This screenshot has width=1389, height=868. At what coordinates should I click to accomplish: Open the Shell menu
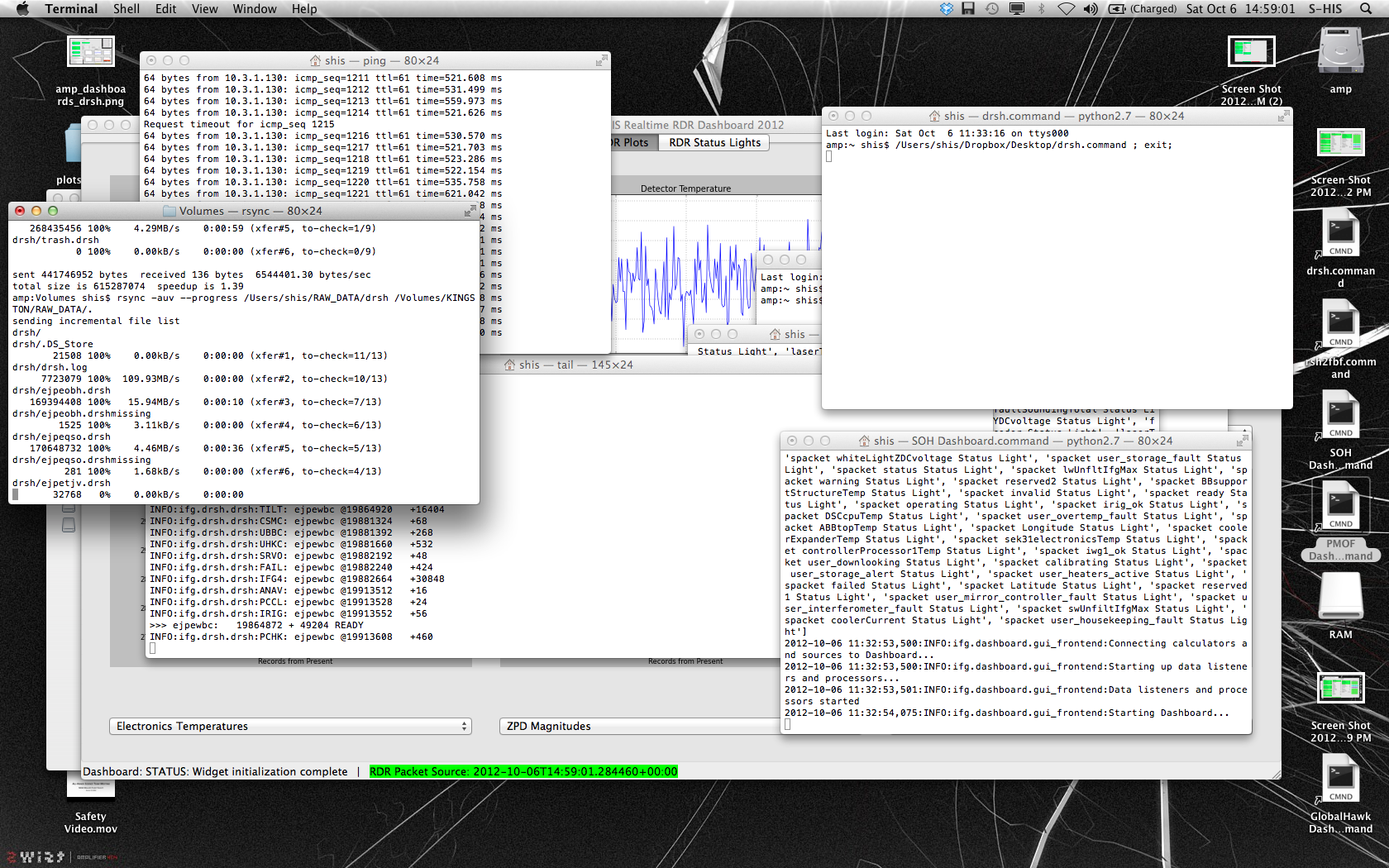pos(126,8)
